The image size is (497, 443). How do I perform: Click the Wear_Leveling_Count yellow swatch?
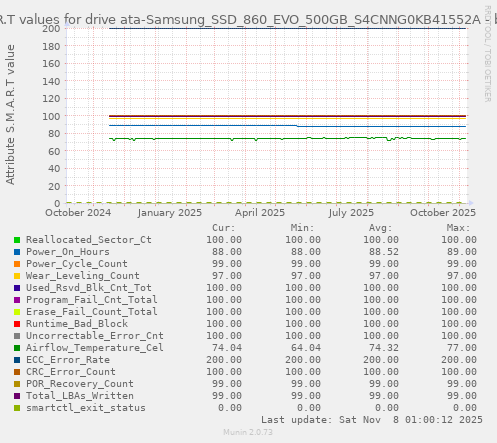[17, 276]
